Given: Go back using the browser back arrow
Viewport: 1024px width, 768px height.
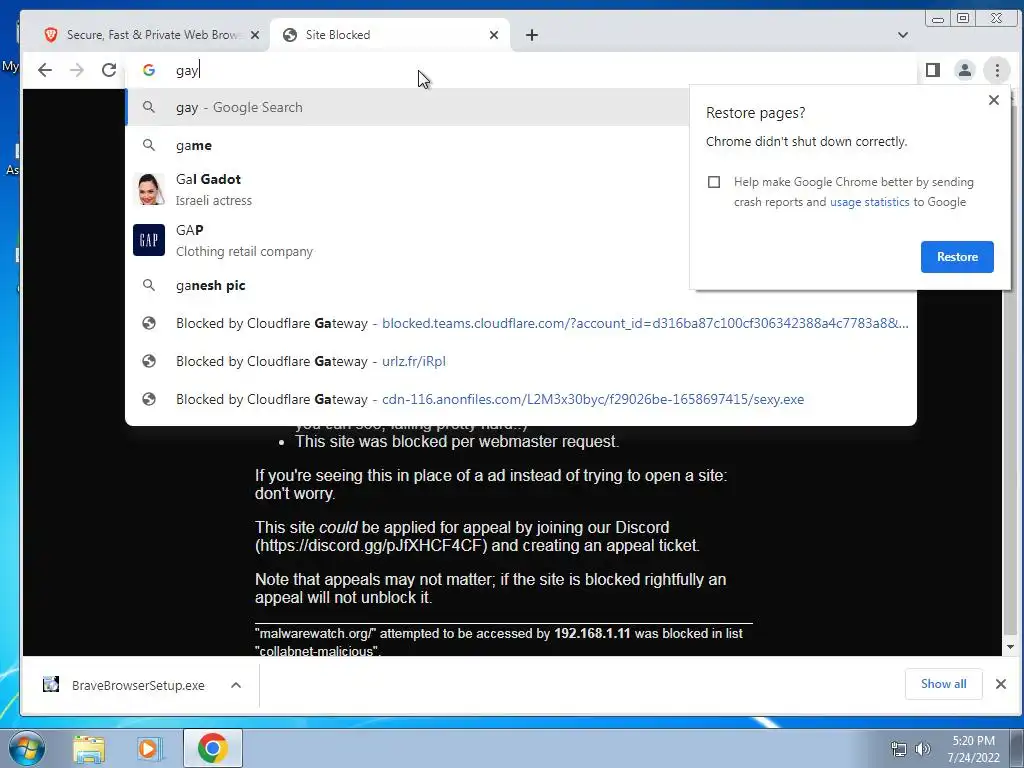Looking at the screenshot, I should pyautogui.click(x=44, y=70).
